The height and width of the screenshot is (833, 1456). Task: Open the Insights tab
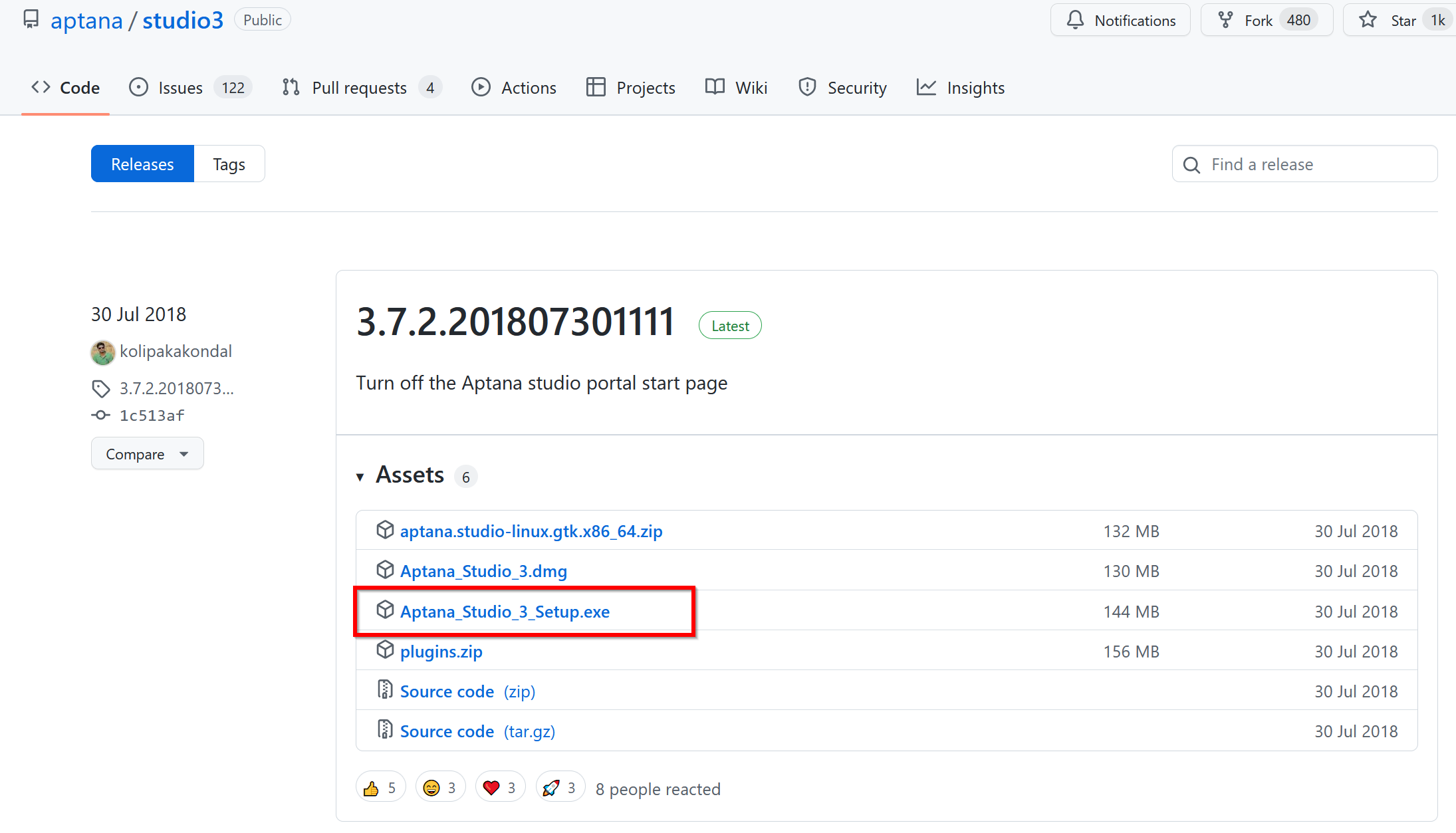961,88
